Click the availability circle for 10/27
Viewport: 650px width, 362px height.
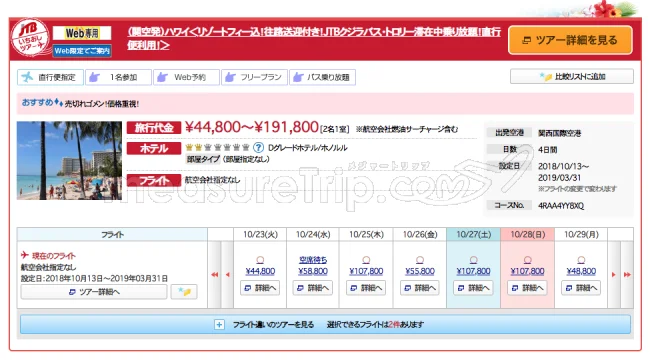tap(473, 260)
